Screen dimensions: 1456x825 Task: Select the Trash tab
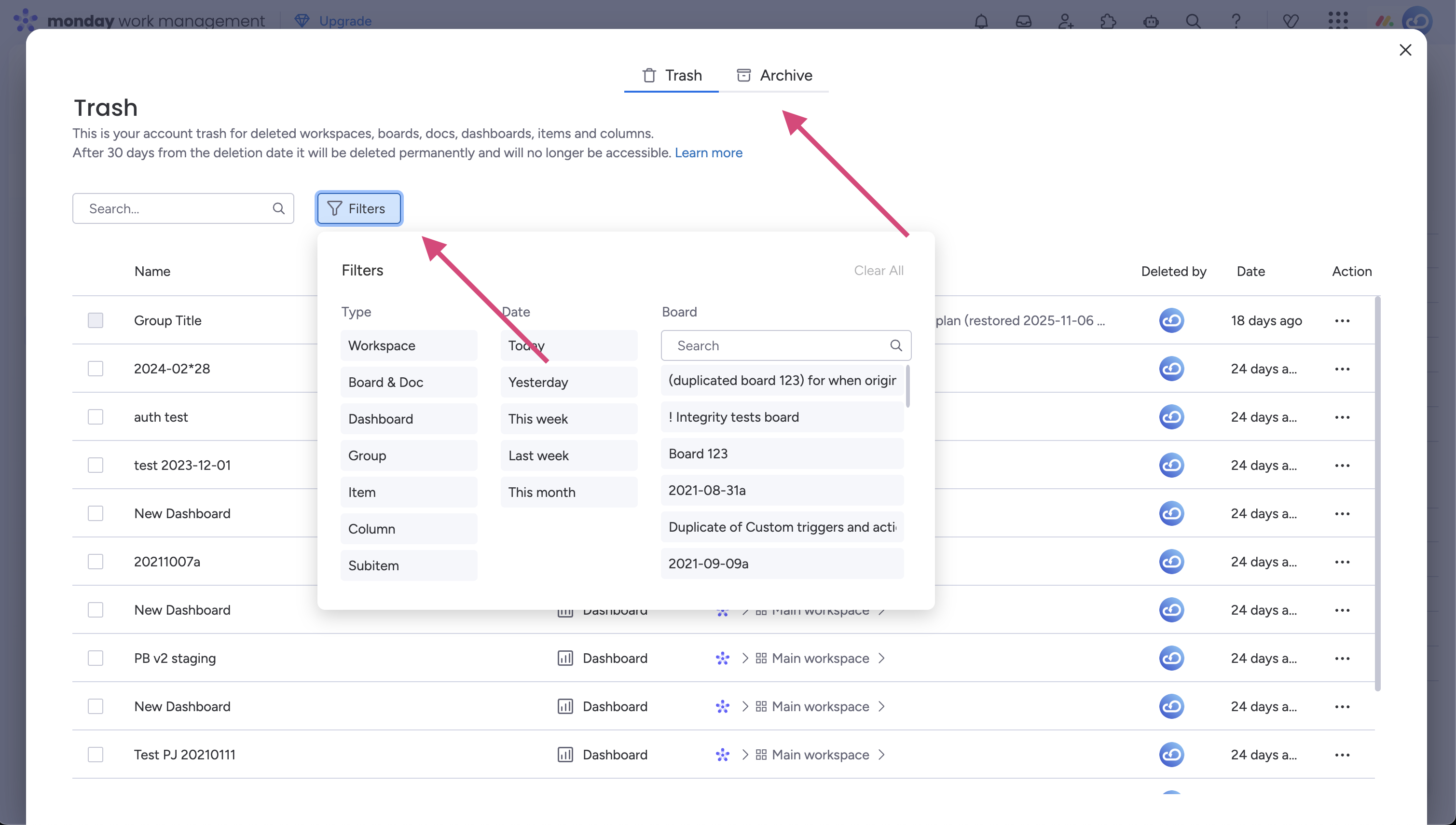pyautogui.click(x=672, y=75)
